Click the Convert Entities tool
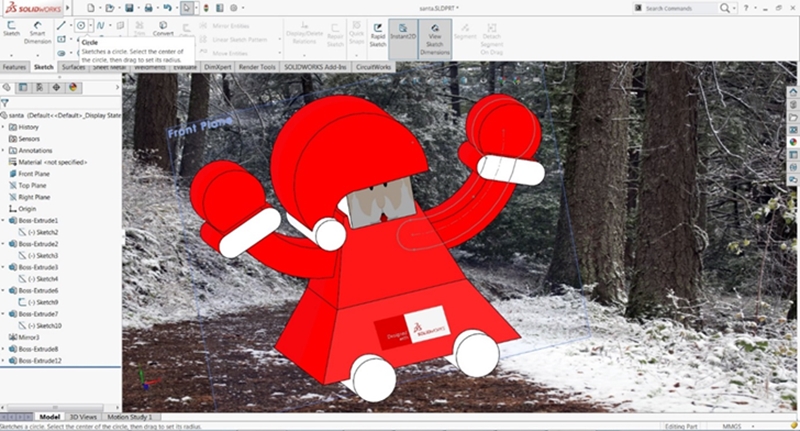The width and height of the screenshot is (800, 431). click(163, 29)
